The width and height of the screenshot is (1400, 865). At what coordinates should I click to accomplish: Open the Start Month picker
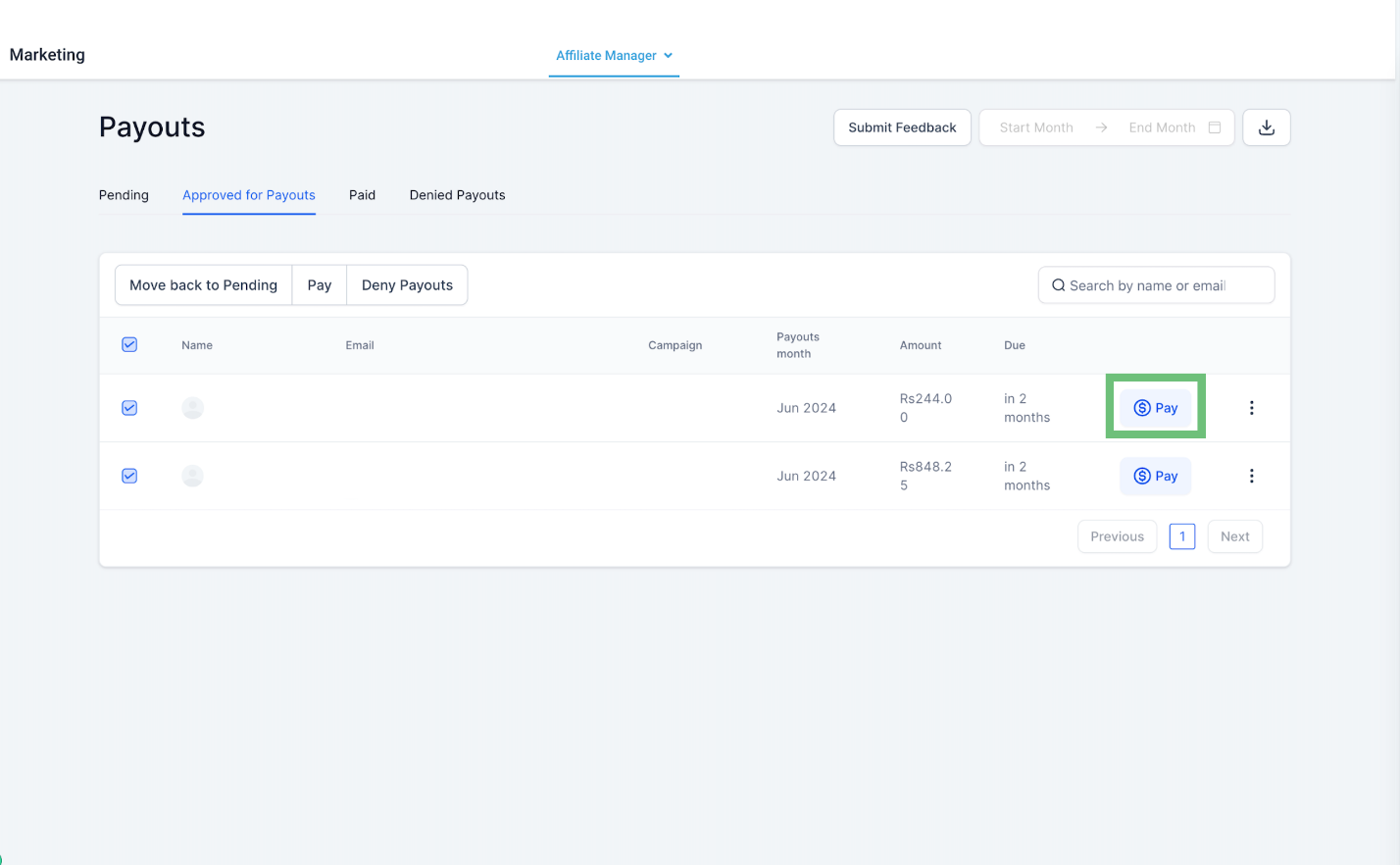pyautogui.click(x=1036, y=127)
